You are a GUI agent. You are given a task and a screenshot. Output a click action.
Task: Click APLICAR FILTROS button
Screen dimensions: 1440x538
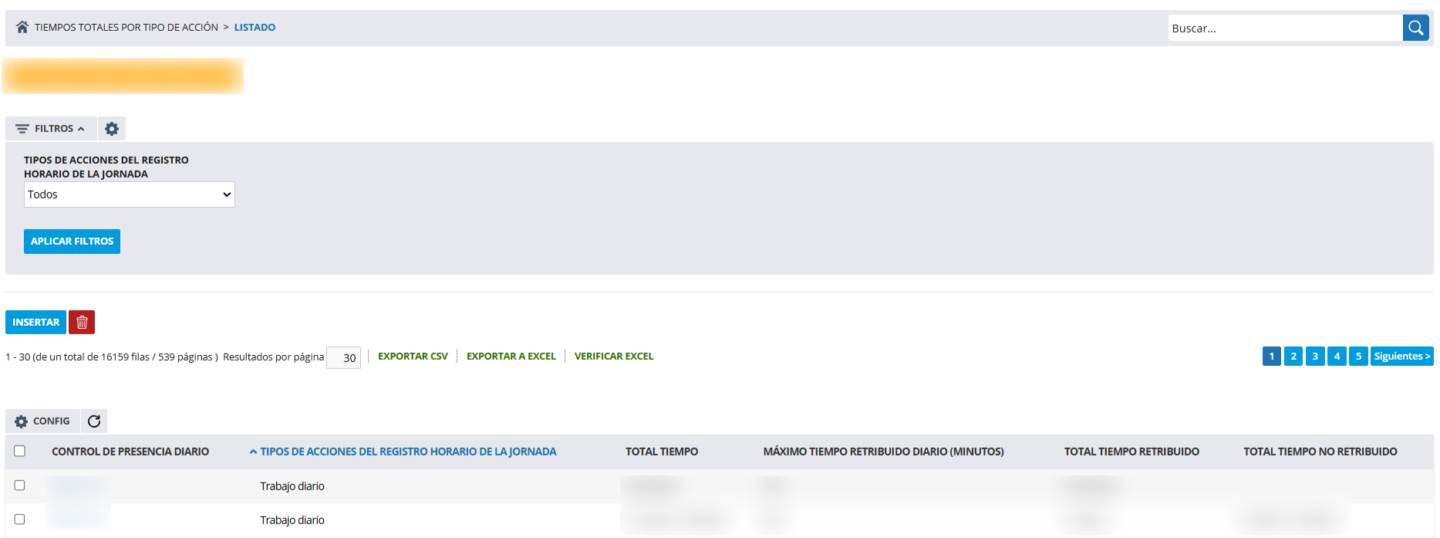72,241
